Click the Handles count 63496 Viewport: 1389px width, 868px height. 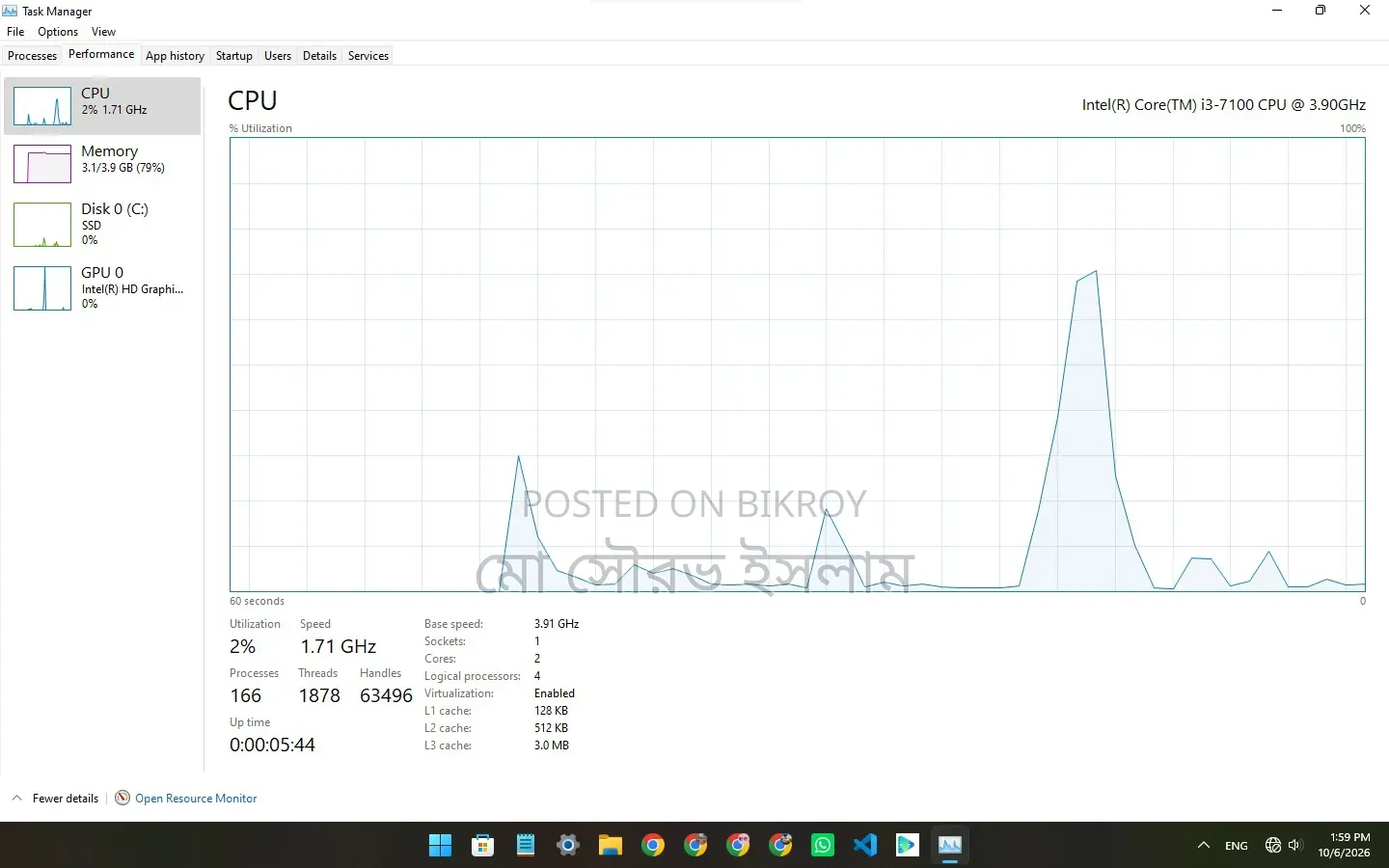(x=386, y=695)
